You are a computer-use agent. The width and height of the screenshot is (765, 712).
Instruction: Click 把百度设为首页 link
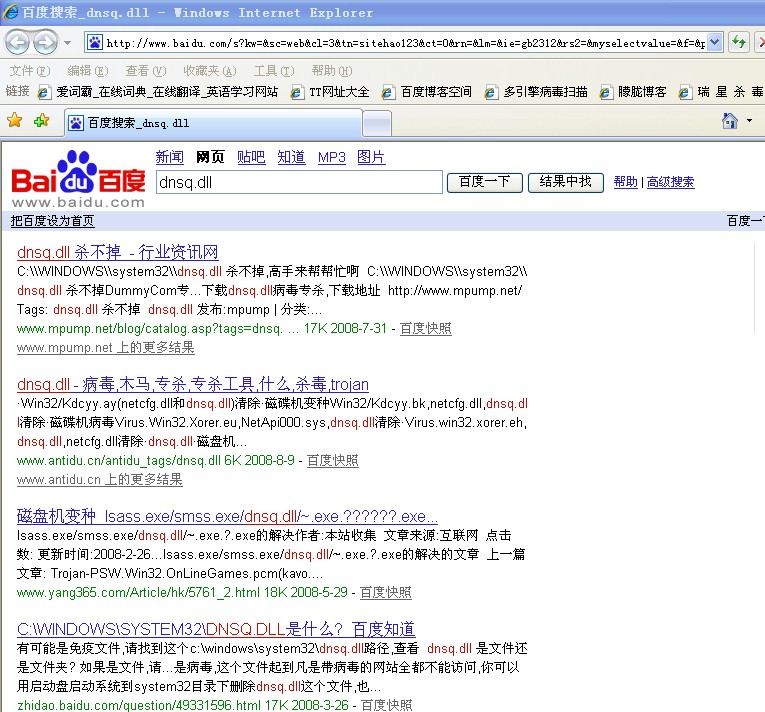point(52,221)
